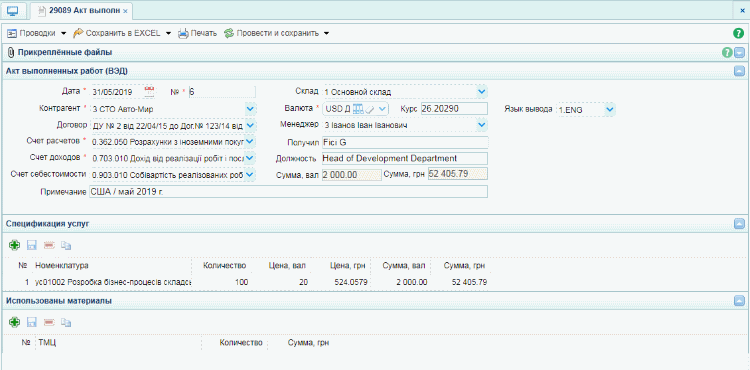
Task: Click the paperclip icon in Прикреплённые файлы
Action: pos(11,53)
